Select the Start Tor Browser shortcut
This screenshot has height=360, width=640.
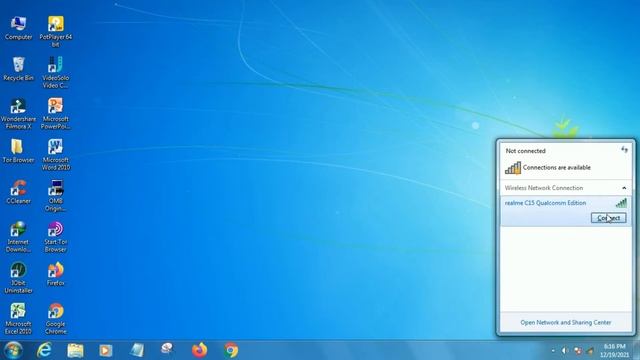[x=56, y=237]
